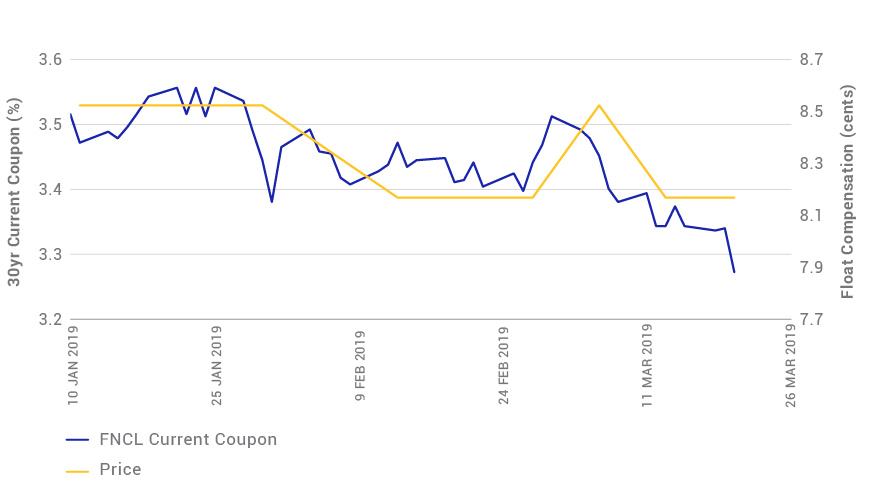This screenshot has height=490, width=871.
Task: Select the 30yr Current Coupon axis title
Action: point(14,192)
